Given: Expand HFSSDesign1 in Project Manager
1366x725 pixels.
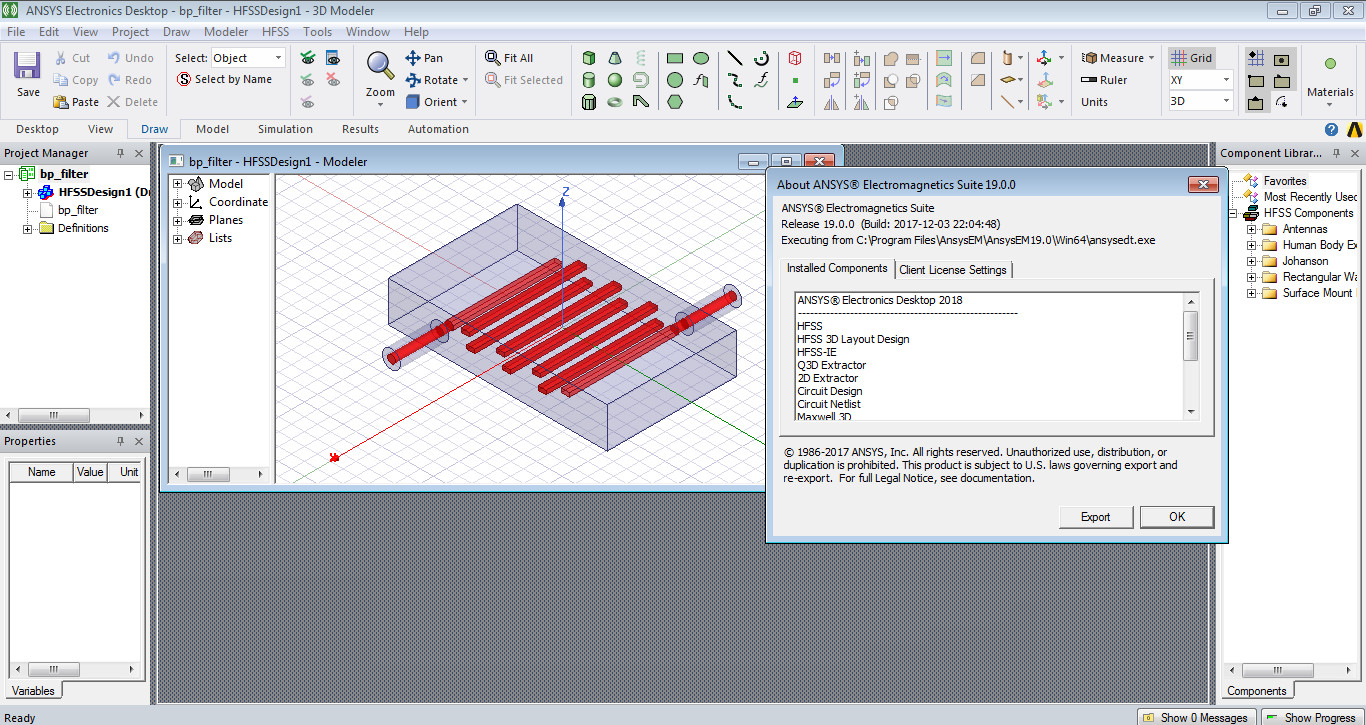Looking at the screenshot, I should pos(28,192).
